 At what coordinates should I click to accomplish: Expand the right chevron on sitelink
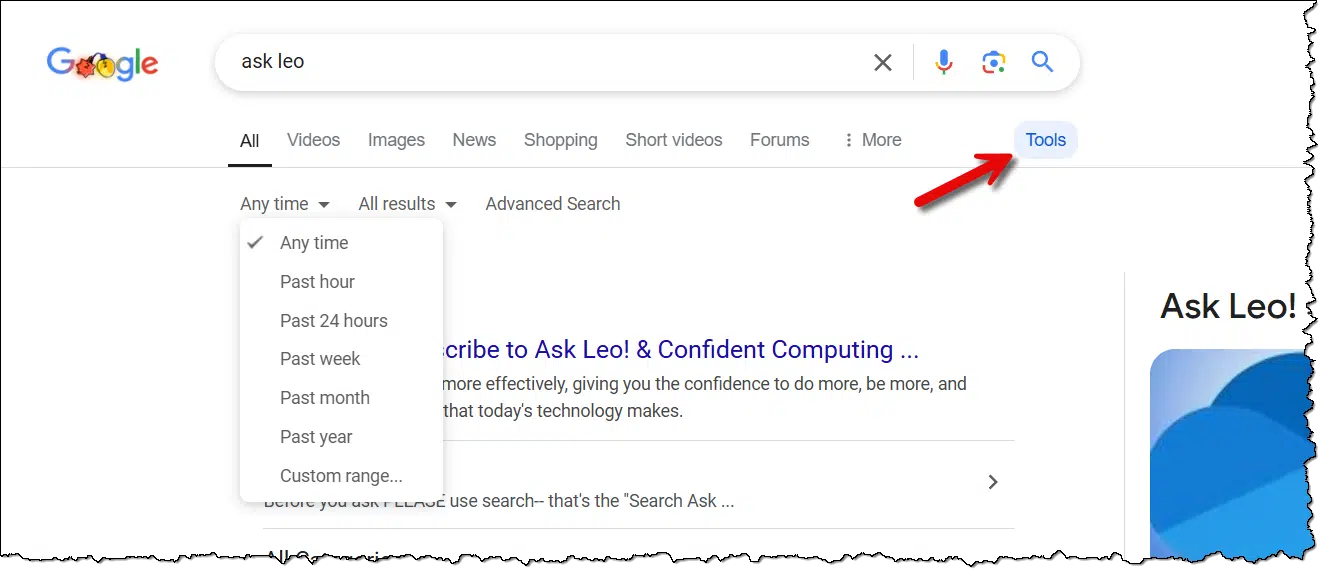coord(993,482)
